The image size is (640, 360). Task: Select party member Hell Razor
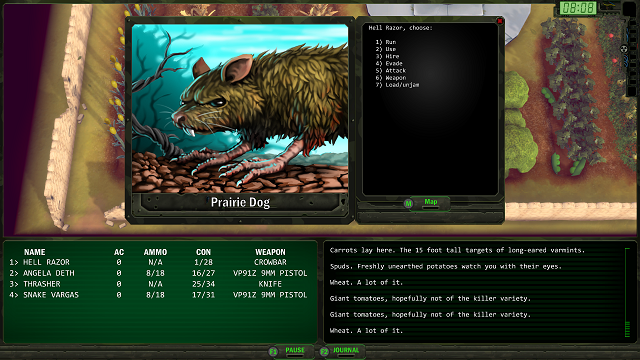click(158, 262)
